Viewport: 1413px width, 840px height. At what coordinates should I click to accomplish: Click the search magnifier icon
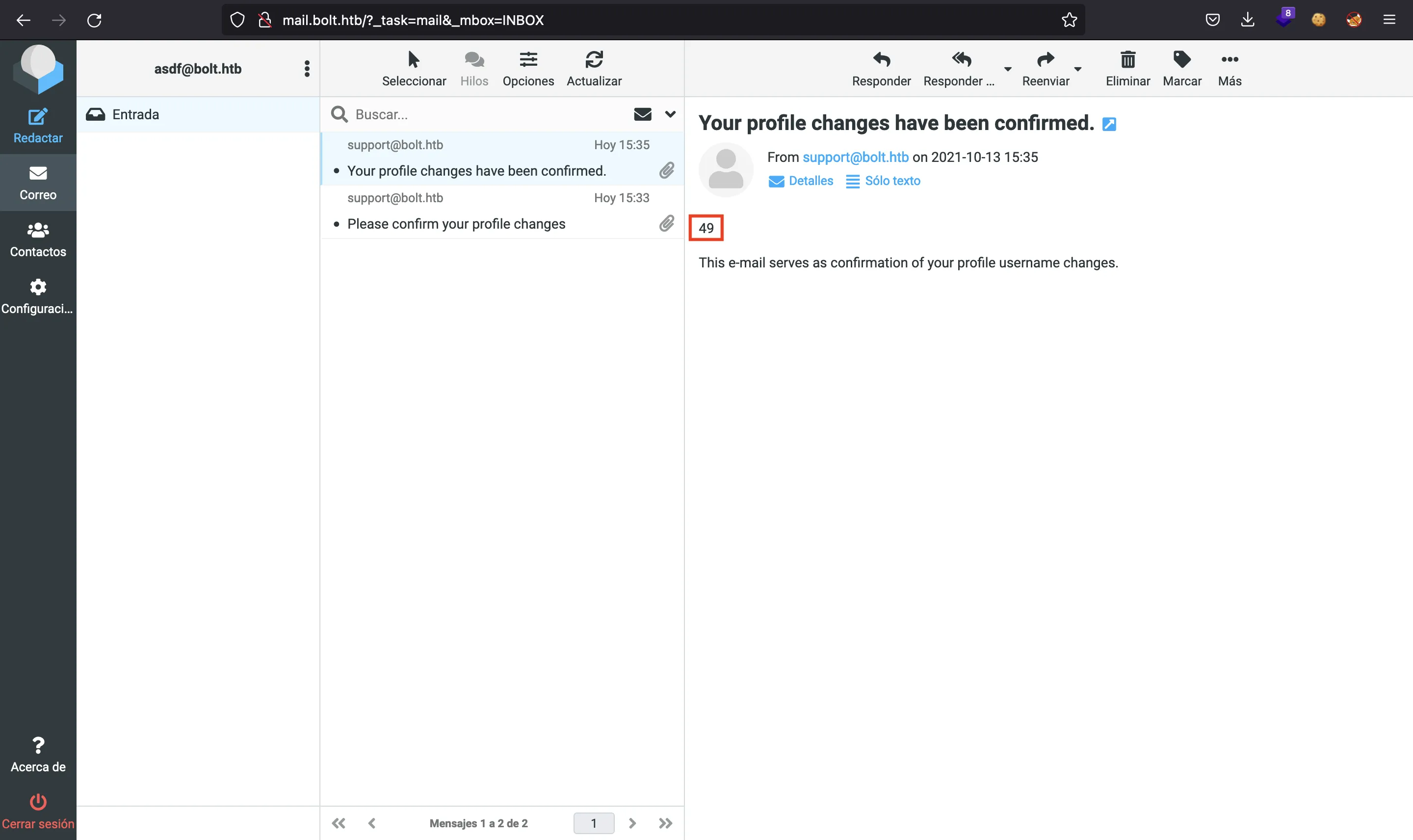coord(339,114)
